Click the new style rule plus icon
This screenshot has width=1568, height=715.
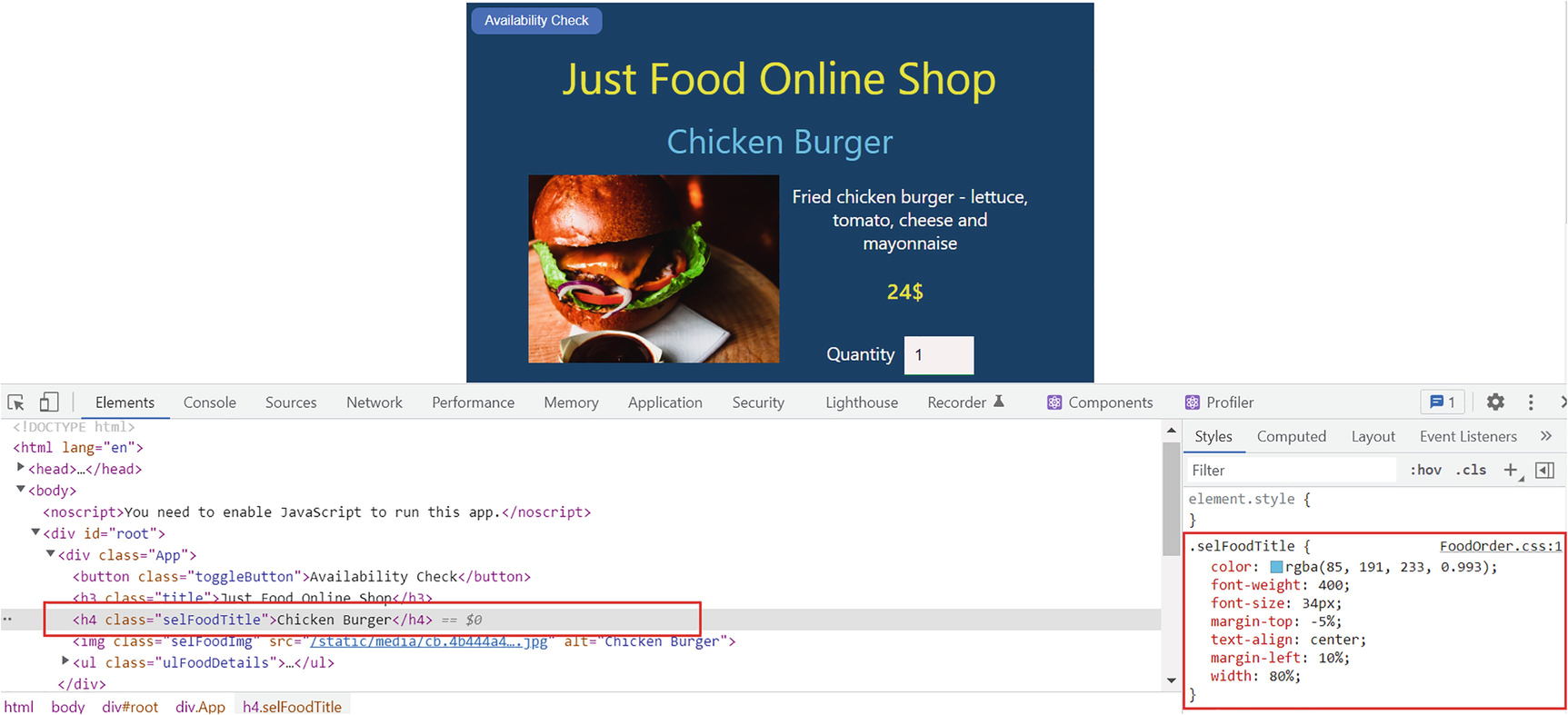pos(1511,470)
